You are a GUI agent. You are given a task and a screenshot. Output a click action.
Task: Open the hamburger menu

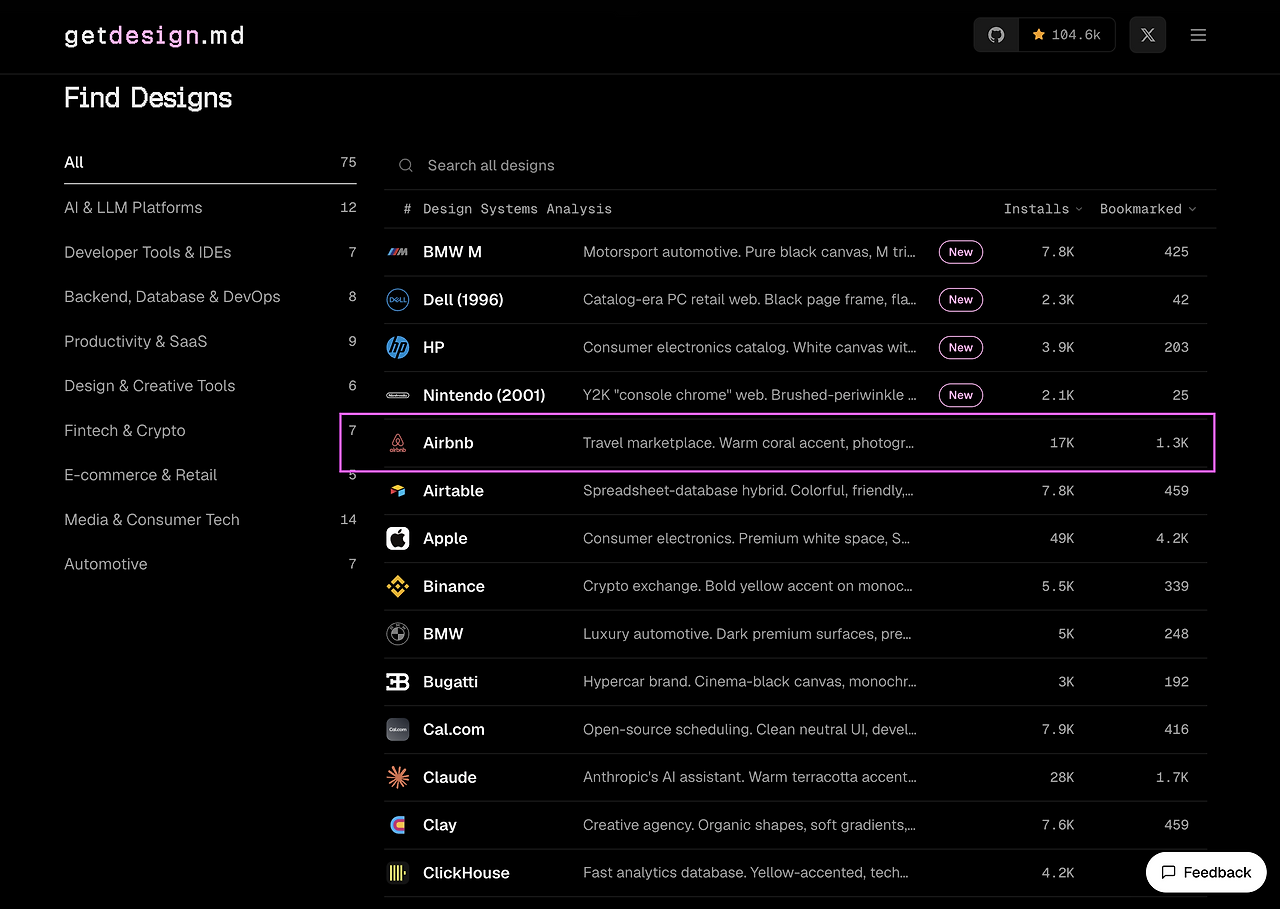pyautogui.click(x=1198, y=35)
